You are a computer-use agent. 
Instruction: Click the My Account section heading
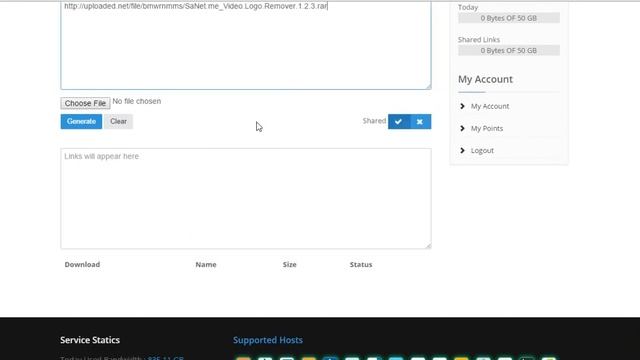[485, 79]
